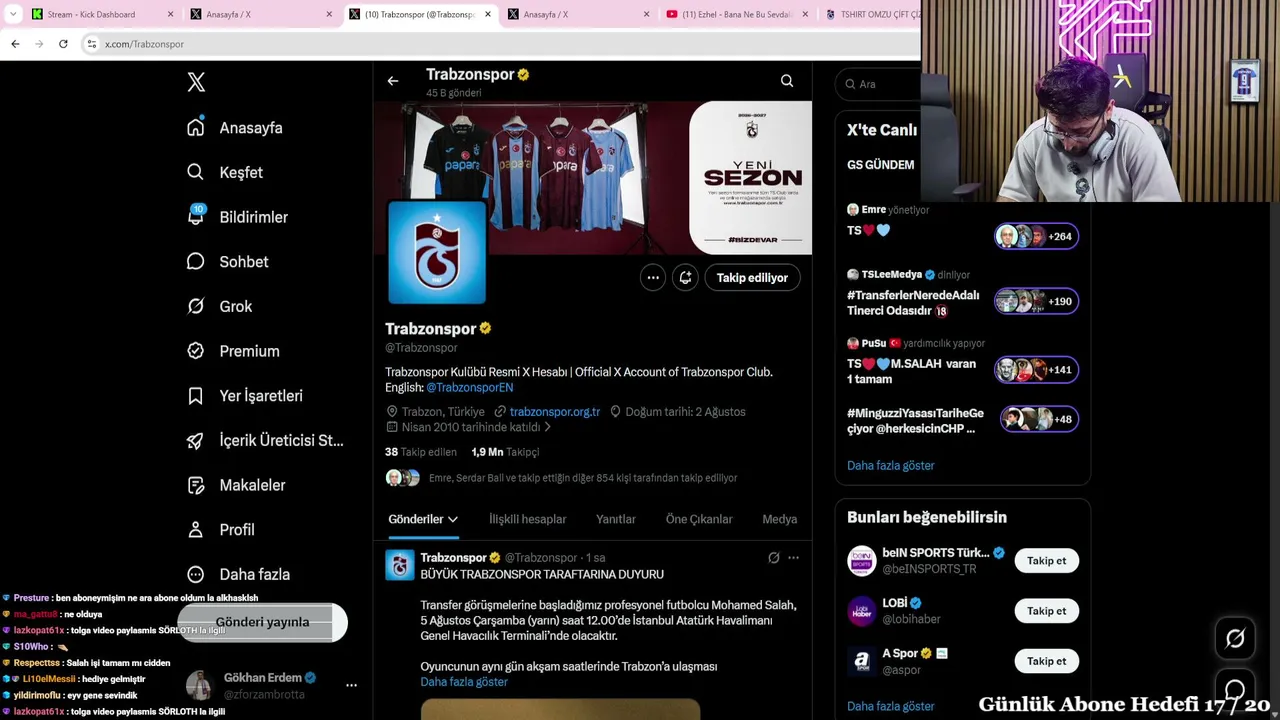Open Sohbet chat icon
This screenshot has width=1280, height=720.
pyautogui.click(x=196, y=261)
